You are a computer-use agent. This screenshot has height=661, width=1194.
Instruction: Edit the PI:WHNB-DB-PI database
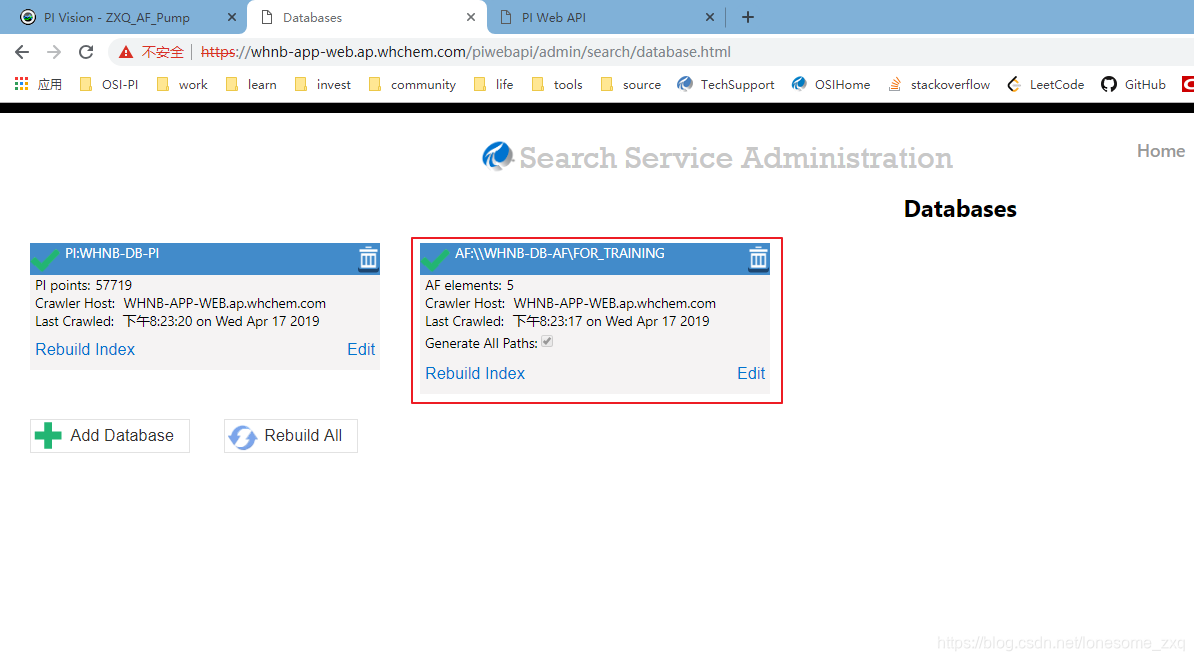tap(361, 350)
